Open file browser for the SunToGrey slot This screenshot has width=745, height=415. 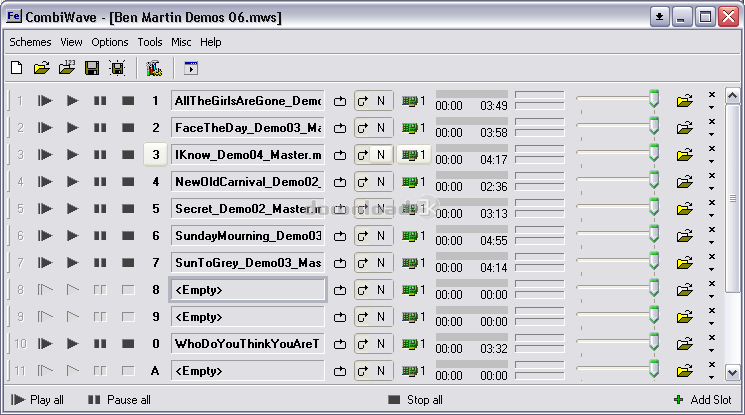pyautogui.click(x=685, y=263)
